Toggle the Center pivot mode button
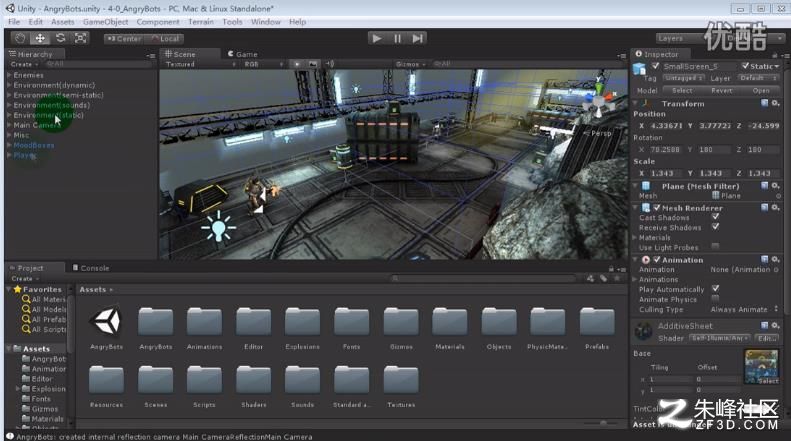 point(124,39)
